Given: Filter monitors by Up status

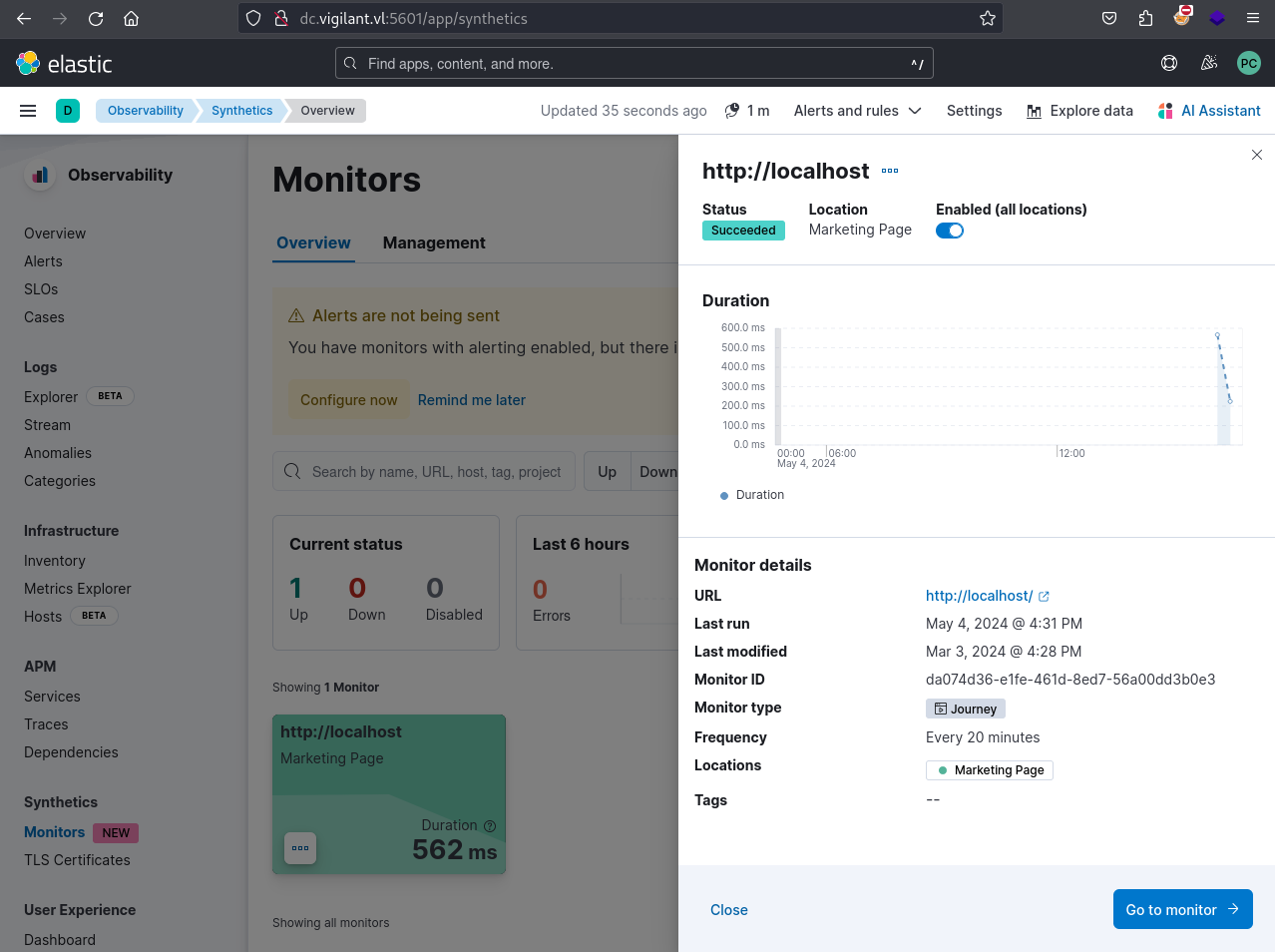Looking at the screenshot, I should point(608,471).
